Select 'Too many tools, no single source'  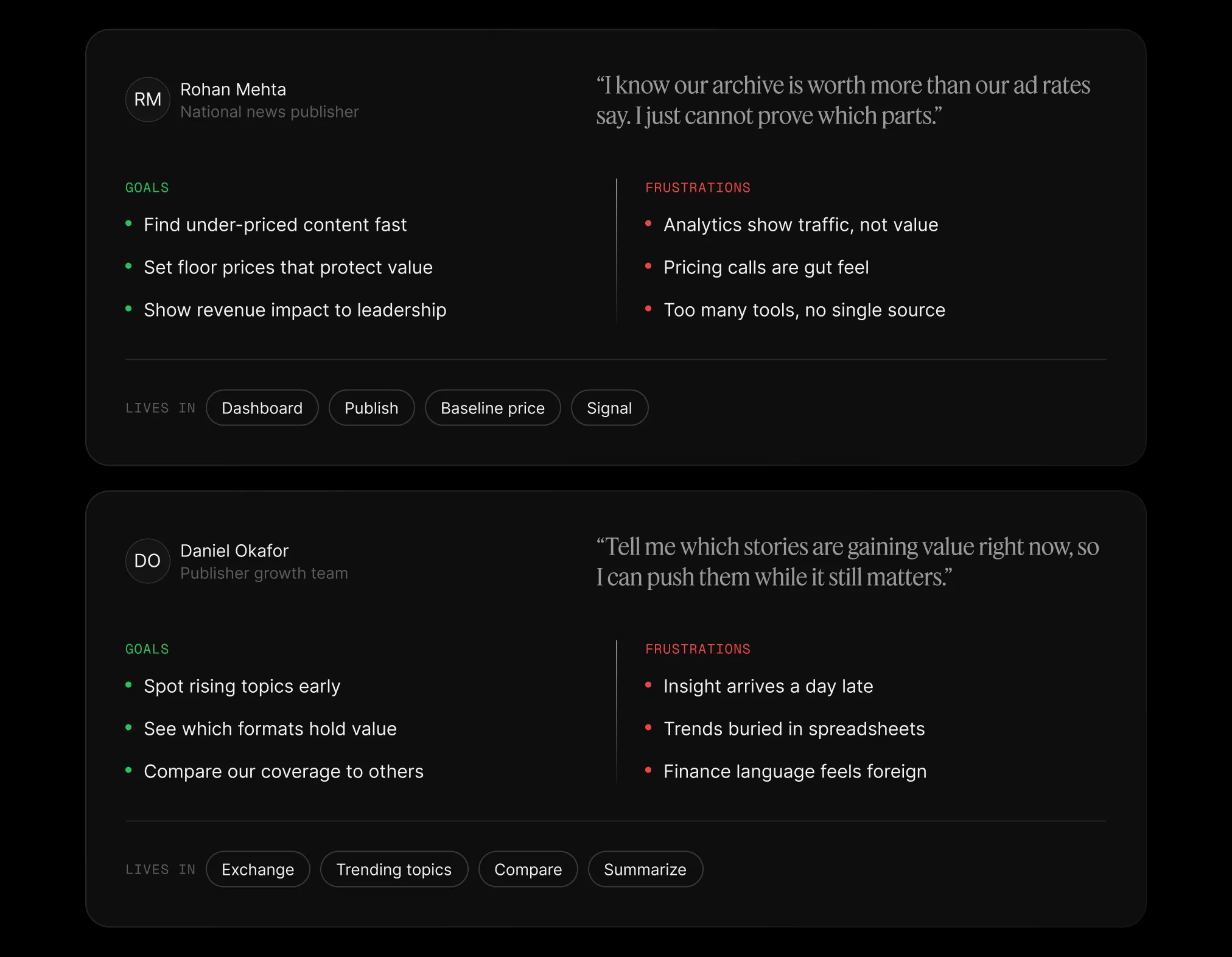click(804, 310)
